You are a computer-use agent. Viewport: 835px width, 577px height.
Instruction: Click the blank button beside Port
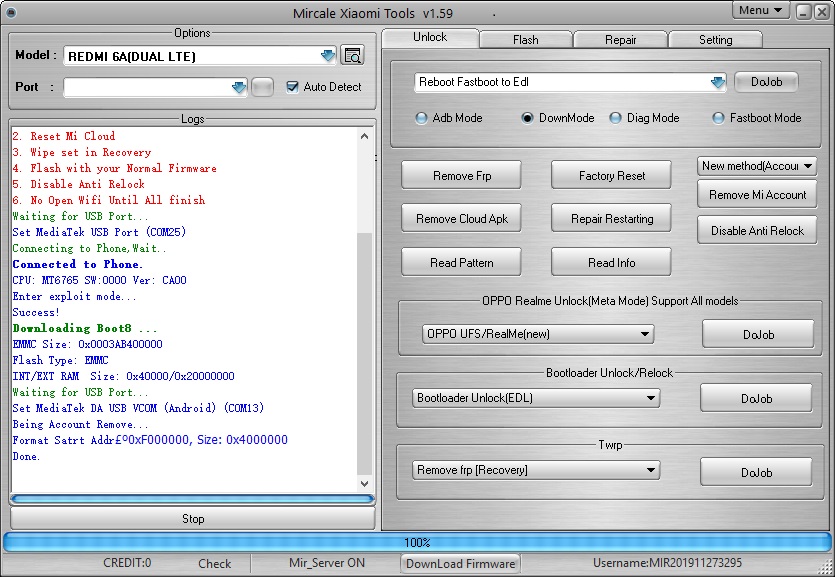262,87
